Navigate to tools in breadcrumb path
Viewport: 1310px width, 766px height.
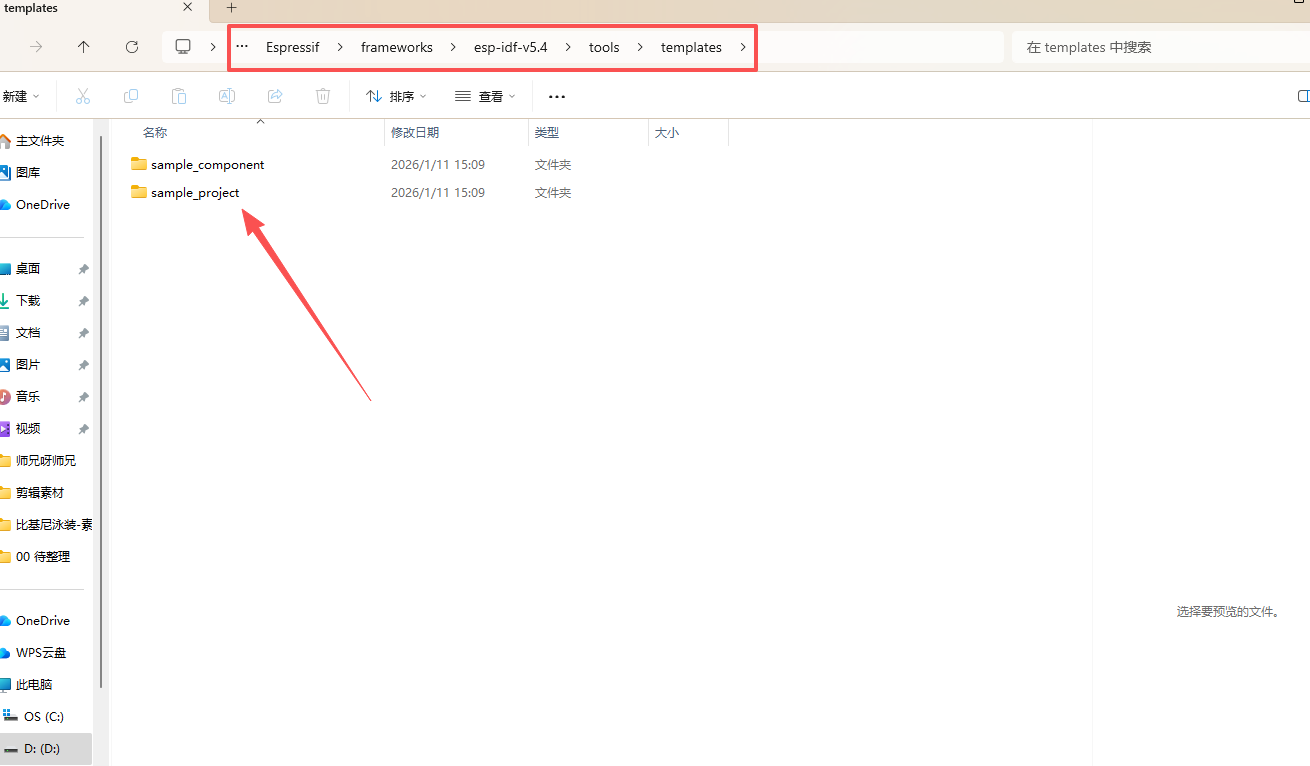click(x=604, y=47)
